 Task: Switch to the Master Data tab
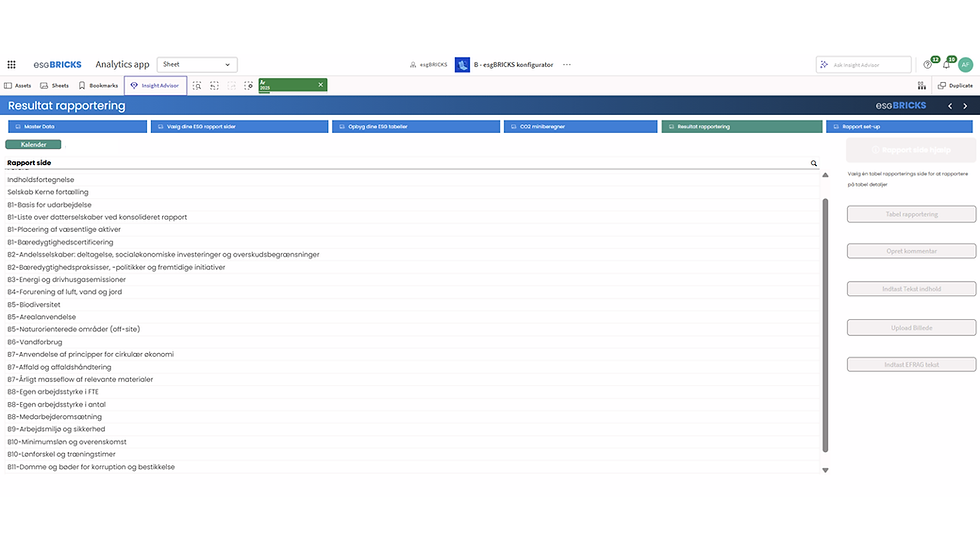pyautogui.click(x=78, y=127)
